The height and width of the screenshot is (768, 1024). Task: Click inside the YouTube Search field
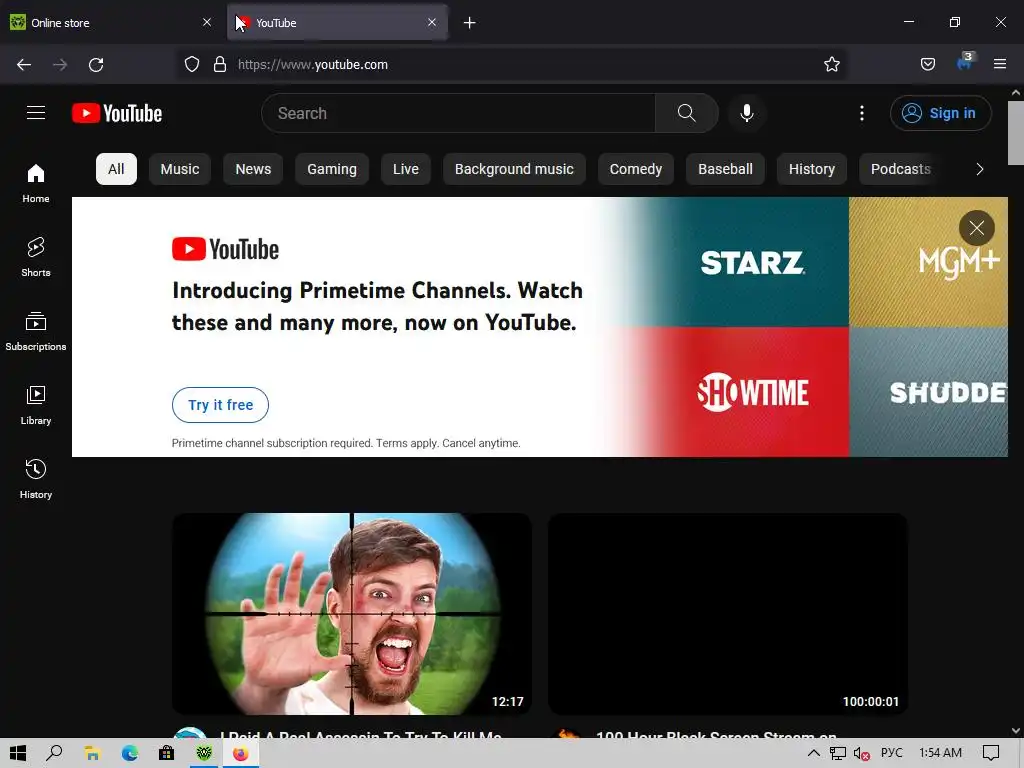(458, 113)
